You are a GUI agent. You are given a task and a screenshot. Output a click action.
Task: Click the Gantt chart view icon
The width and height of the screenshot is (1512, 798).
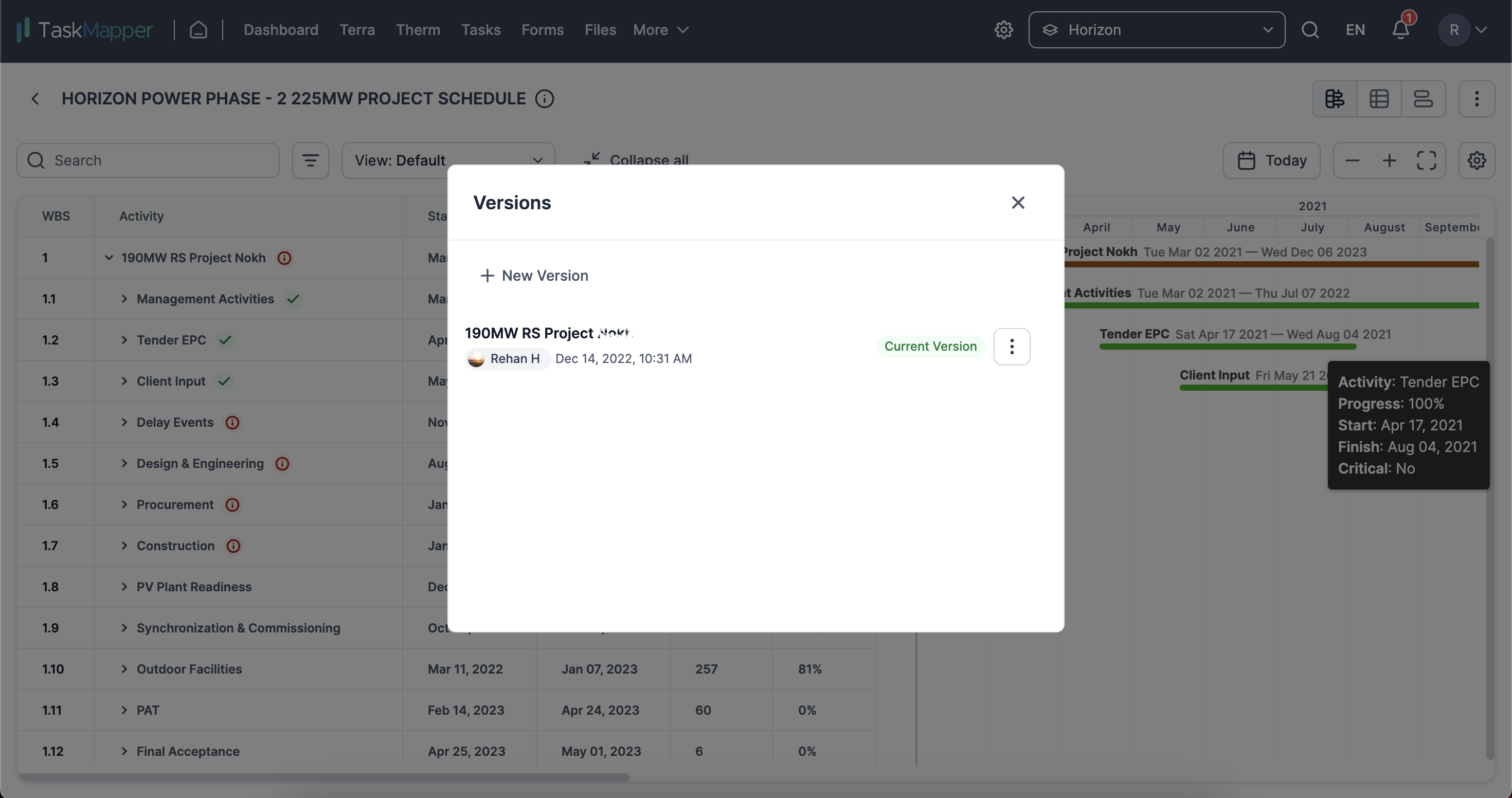point(1336,98)
